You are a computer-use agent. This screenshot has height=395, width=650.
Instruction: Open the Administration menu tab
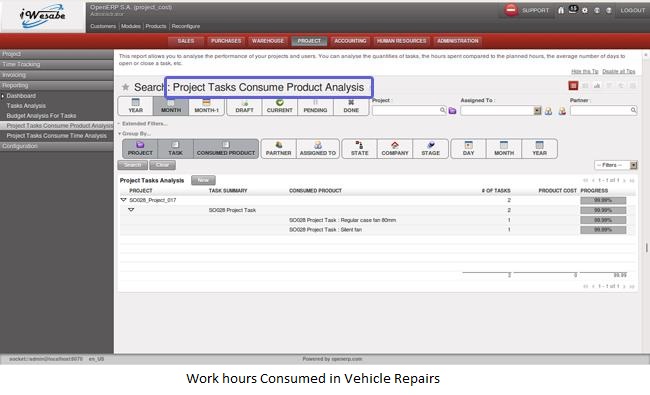point(458,41)
